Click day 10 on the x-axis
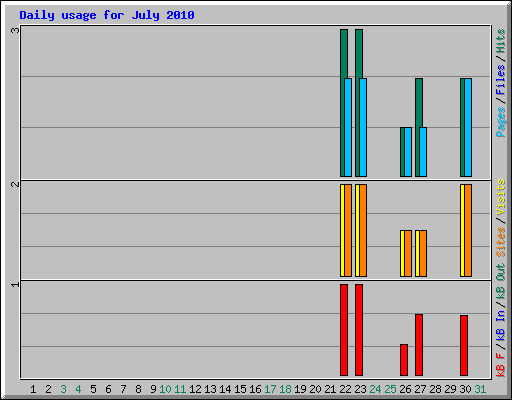This screenshot has width=512, height=400. pyautogui.click(x=165, y=389)
